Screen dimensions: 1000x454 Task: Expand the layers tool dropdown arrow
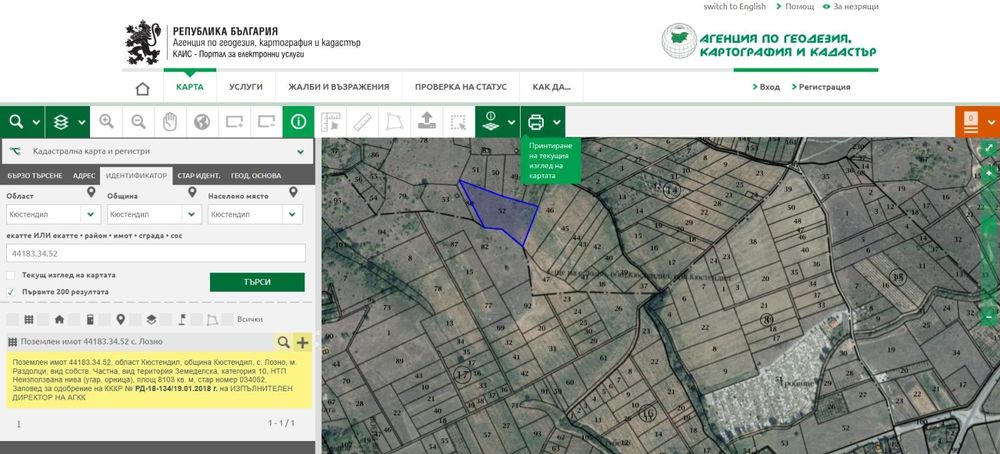pos(82,122)
